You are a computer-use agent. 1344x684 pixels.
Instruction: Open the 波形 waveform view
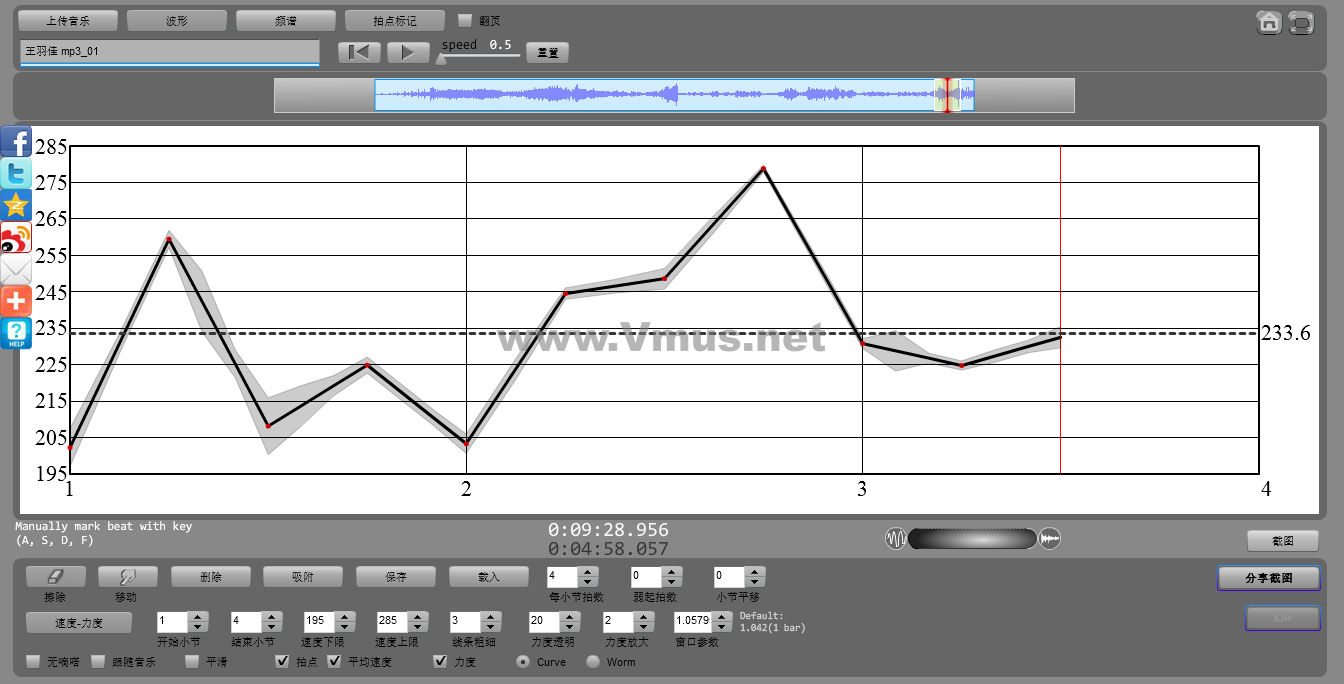(177, 20)
